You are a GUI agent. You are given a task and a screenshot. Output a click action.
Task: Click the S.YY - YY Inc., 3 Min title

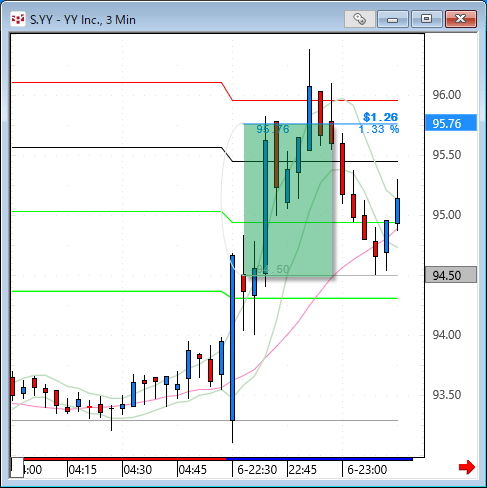[83, 20]
